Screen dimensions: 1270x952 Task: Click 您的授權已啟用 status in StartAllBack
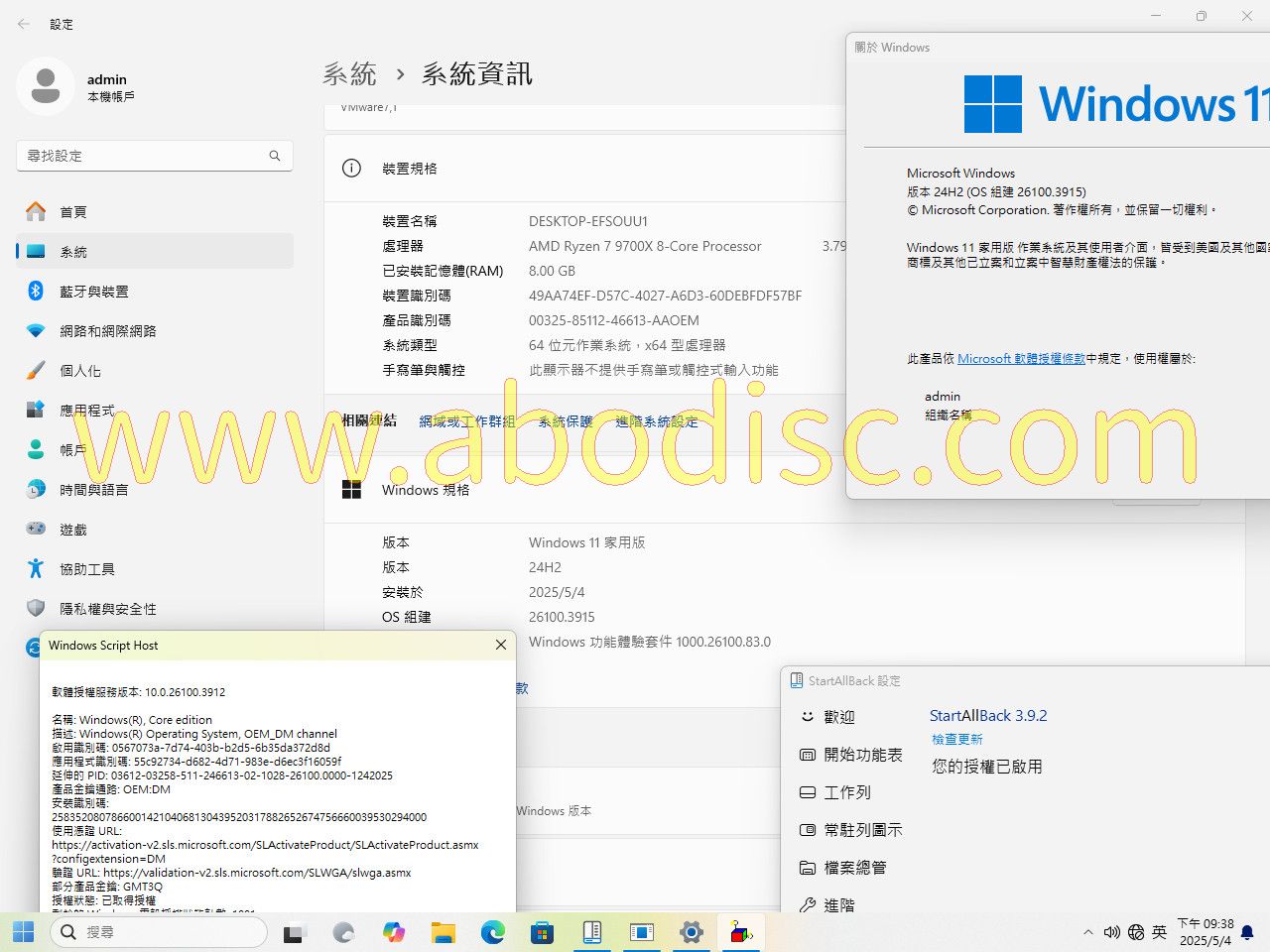click(x=987, y=766)
